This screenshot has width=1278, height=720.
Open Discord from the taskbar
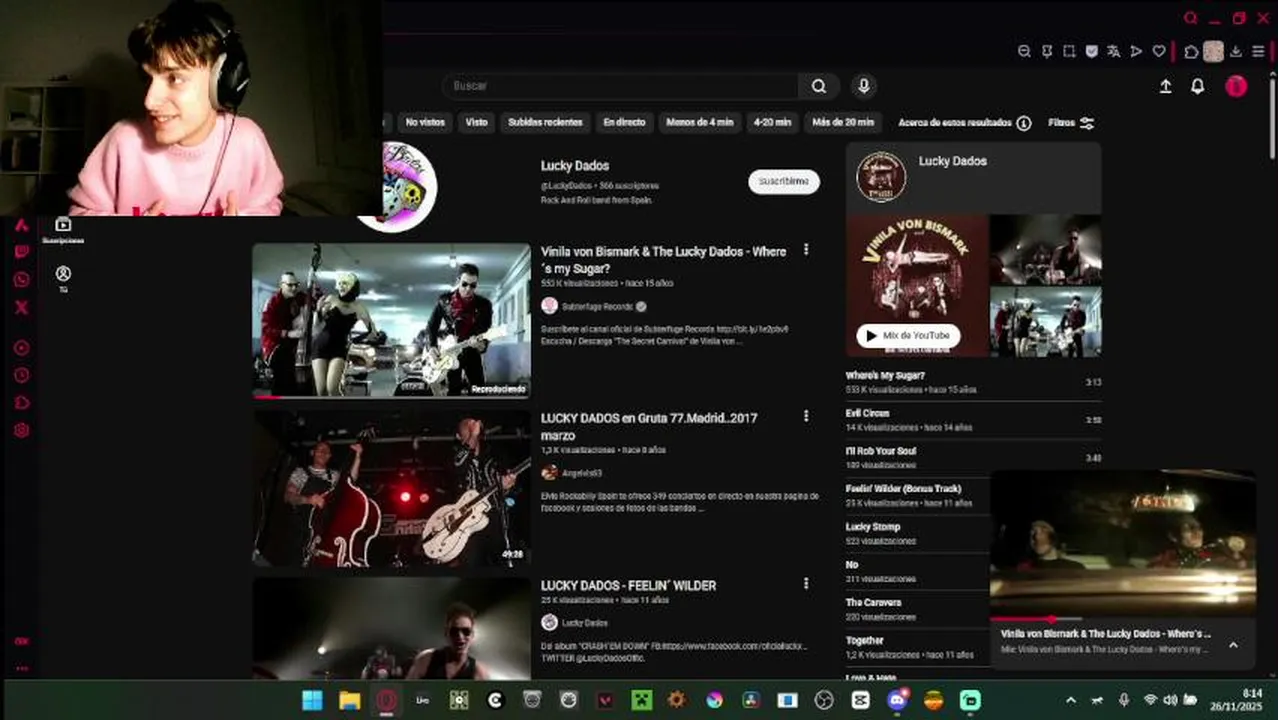coord(897,700)
